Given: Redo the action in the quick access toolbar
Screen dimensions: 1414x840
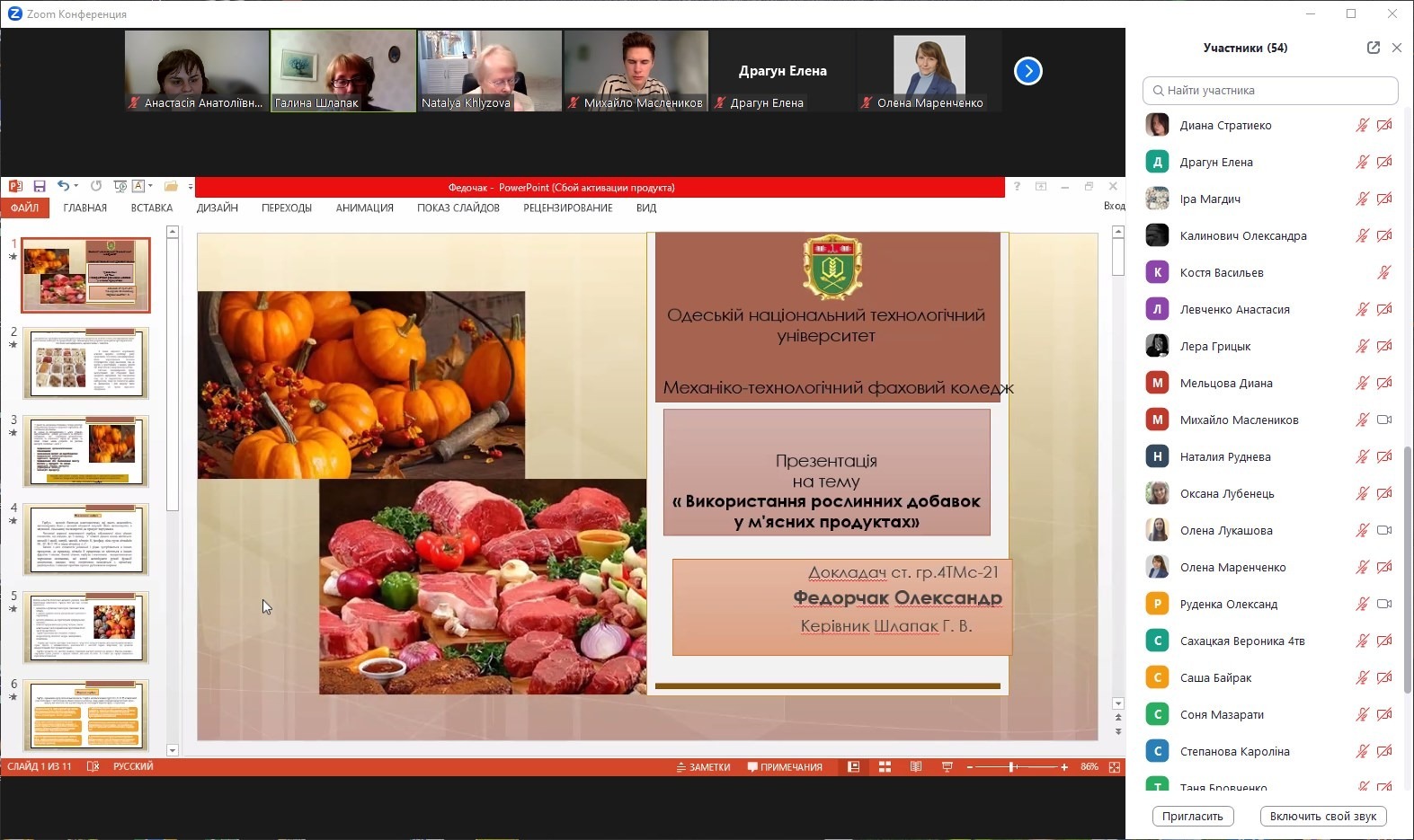Looking at the screenshot, I should (96, 186).
